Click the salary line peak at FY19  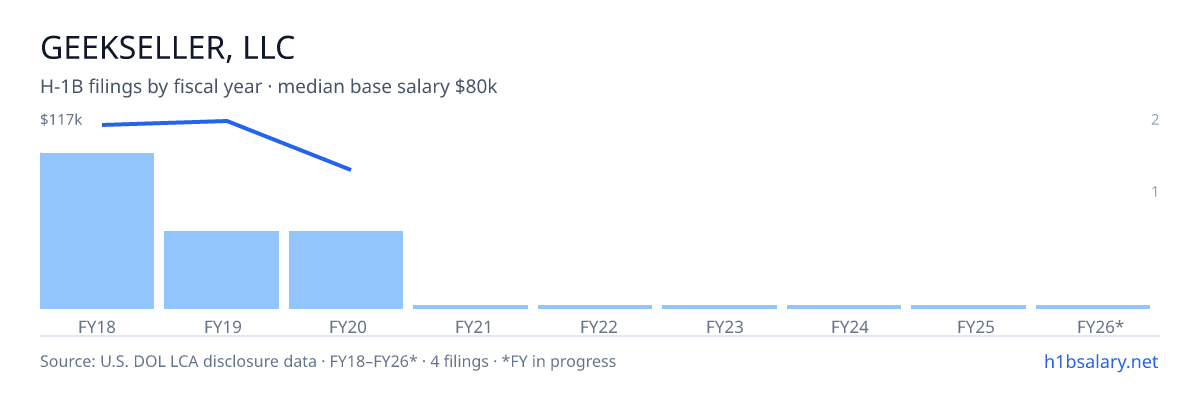click(x=226, y=121)
